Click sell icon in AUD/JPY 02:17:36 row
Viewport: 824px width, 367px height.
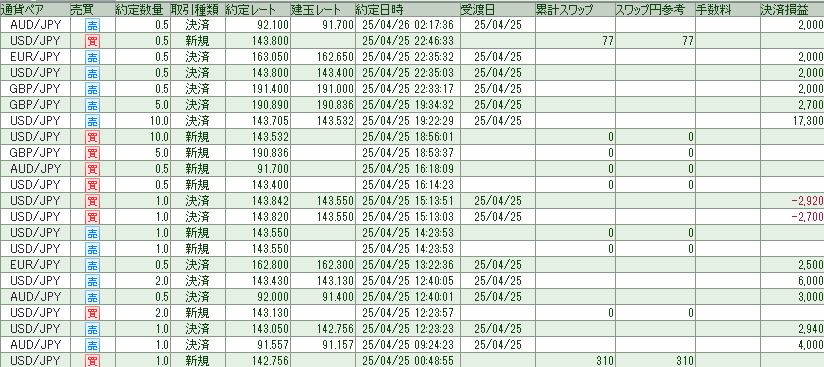click(x=92, y=25)
